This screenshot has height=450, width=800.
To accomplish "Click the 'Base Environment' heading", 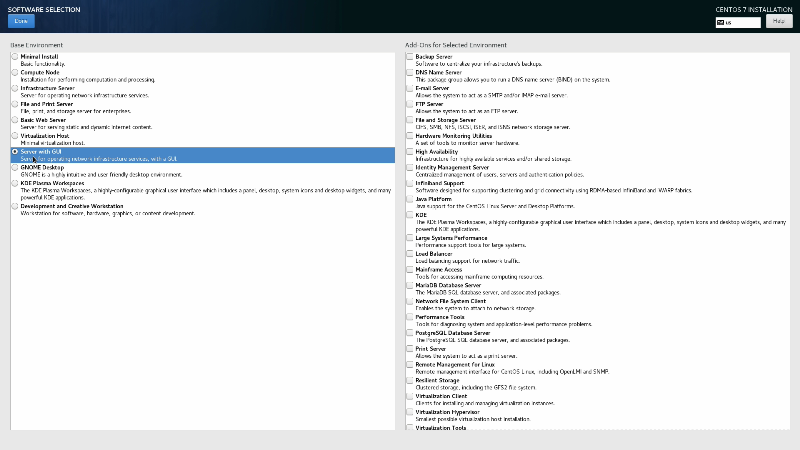I will coord(37,45).
